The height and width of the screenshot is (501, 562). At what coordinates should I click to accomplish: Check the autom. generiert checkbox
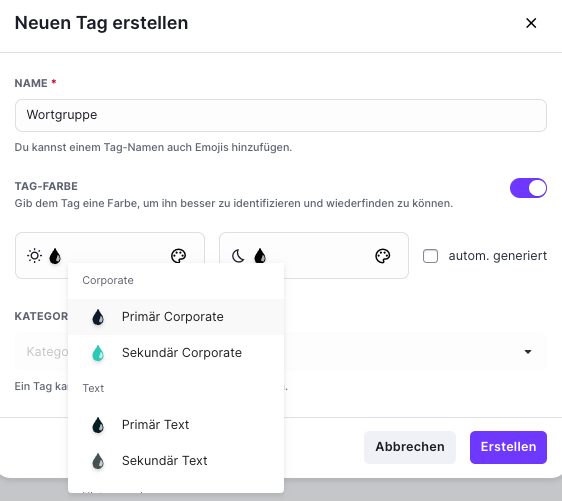430,256
